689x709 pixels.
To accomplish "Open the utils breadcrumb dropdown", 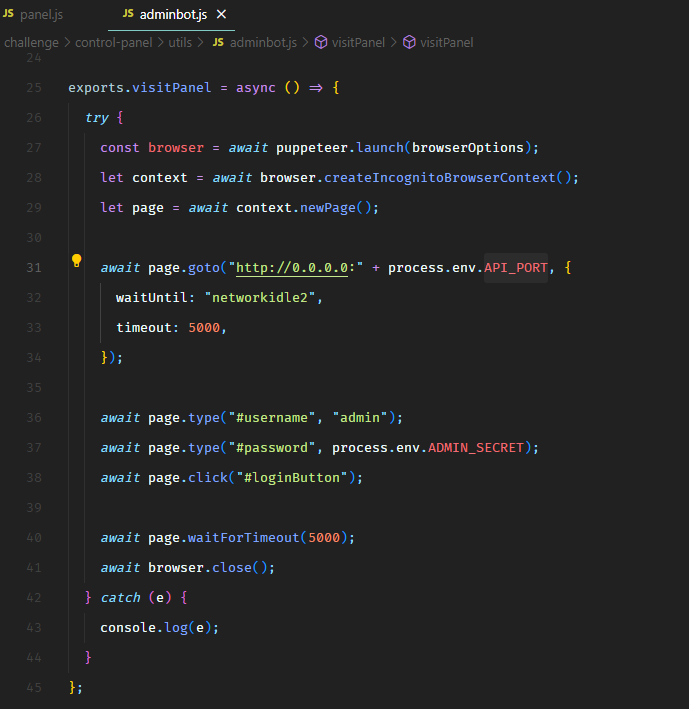I will pos(182,42).
